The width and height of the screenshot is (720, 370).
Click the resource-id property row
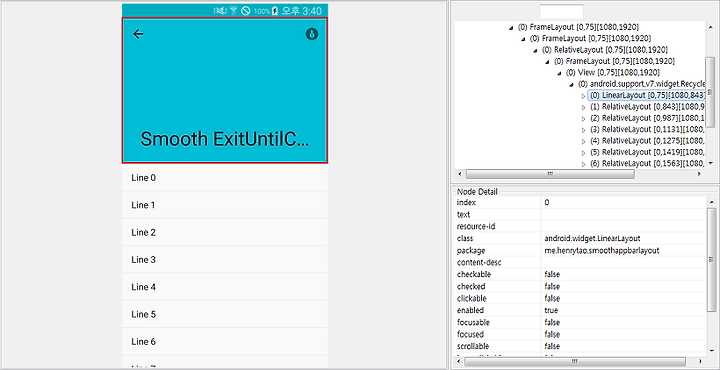pyautogui.click(x=580, y=226)
